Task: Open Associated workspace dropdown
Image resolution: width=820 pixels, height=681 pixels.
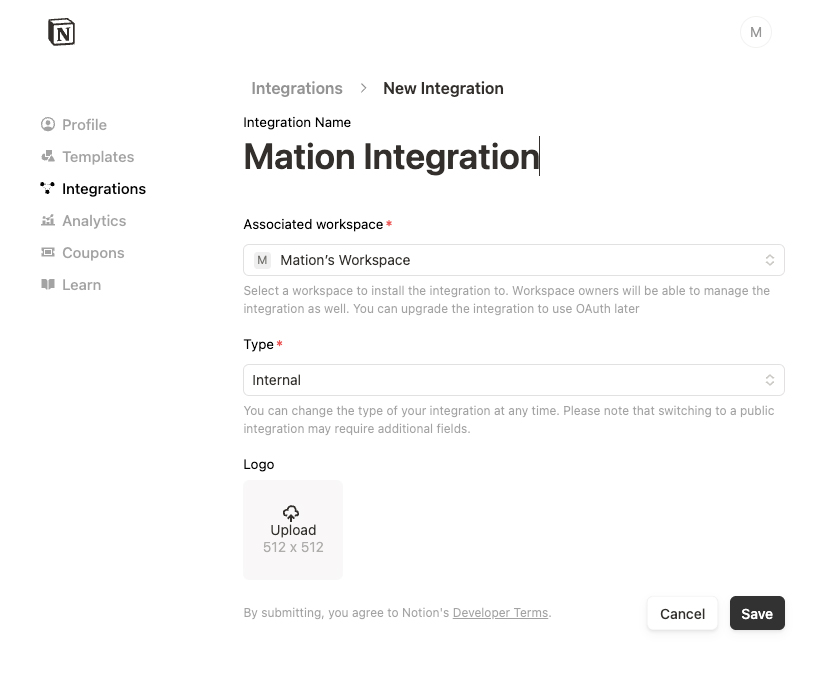Action: tap(514, 260)
